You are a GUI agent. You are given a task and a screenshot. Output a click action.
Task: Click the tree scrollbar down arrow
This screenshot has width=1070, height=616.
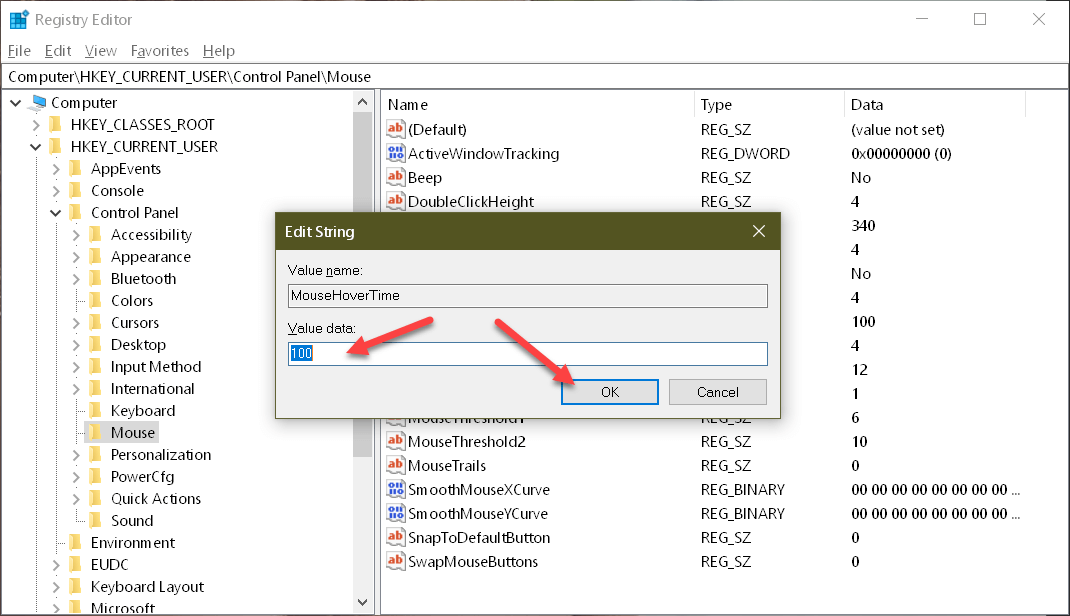click(x=362, y=602)
